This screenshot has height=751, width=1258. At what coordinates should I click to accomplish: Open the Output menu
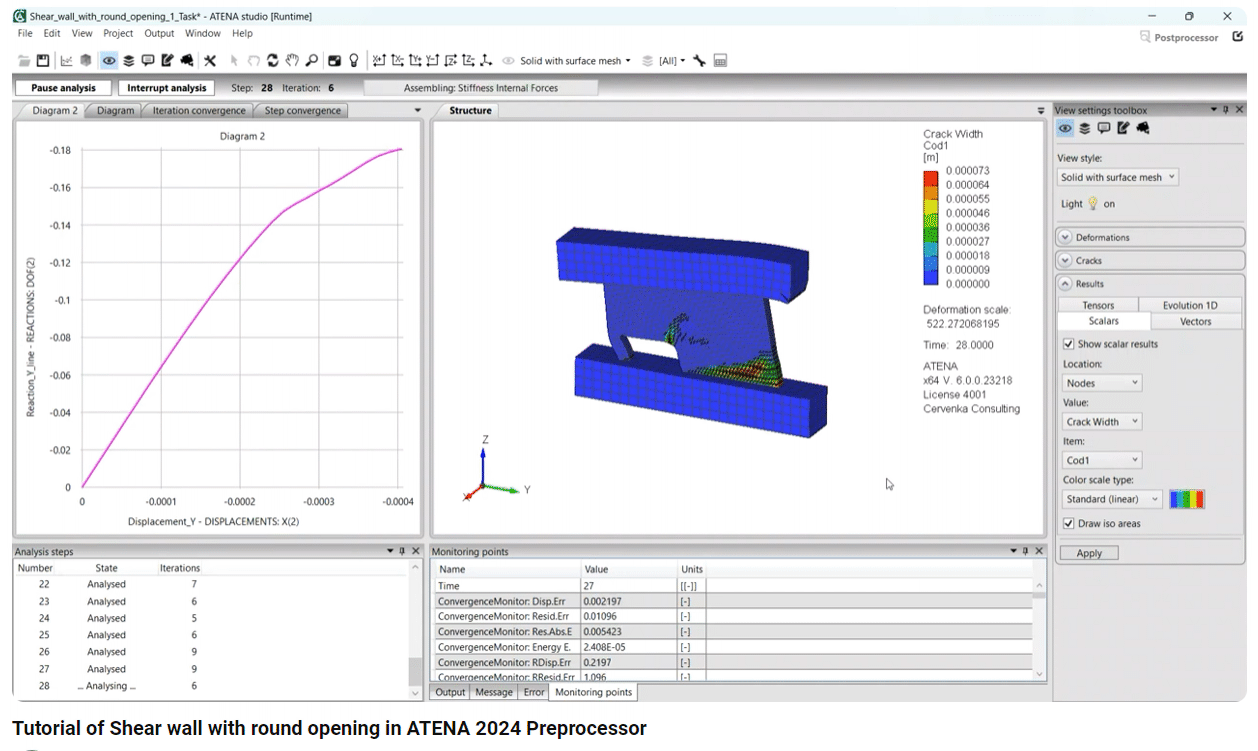159,33
